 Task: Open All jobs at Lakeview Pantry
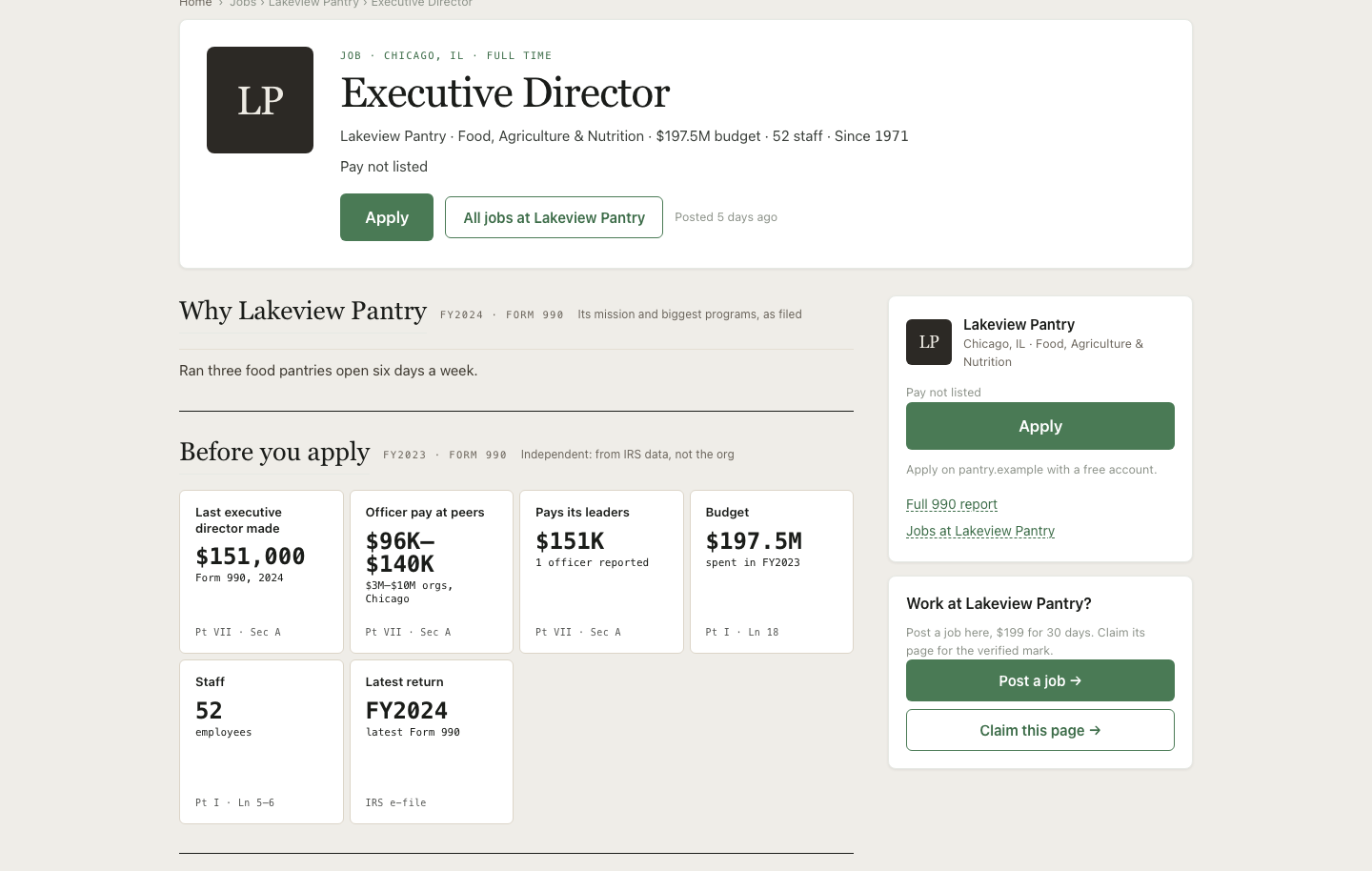554,217
